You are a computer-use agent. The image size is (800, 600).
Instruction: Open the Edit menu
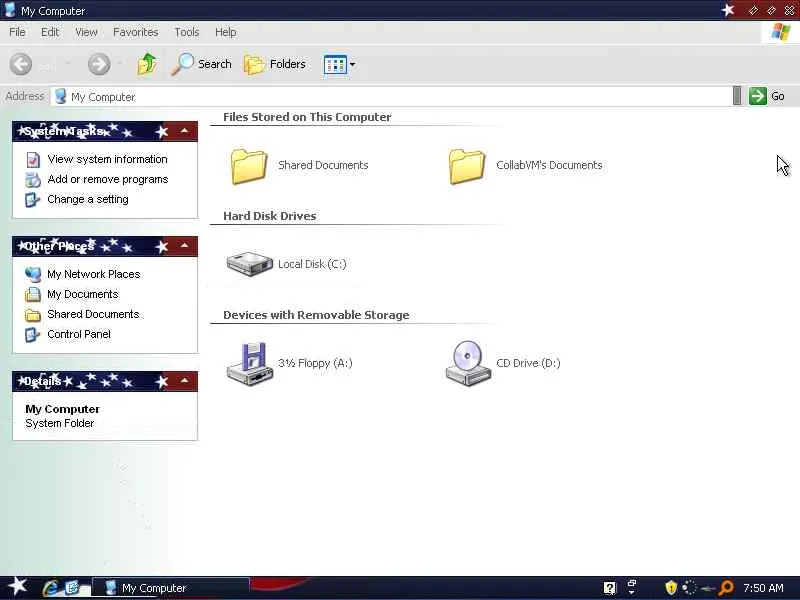click(x=50, y=32)
